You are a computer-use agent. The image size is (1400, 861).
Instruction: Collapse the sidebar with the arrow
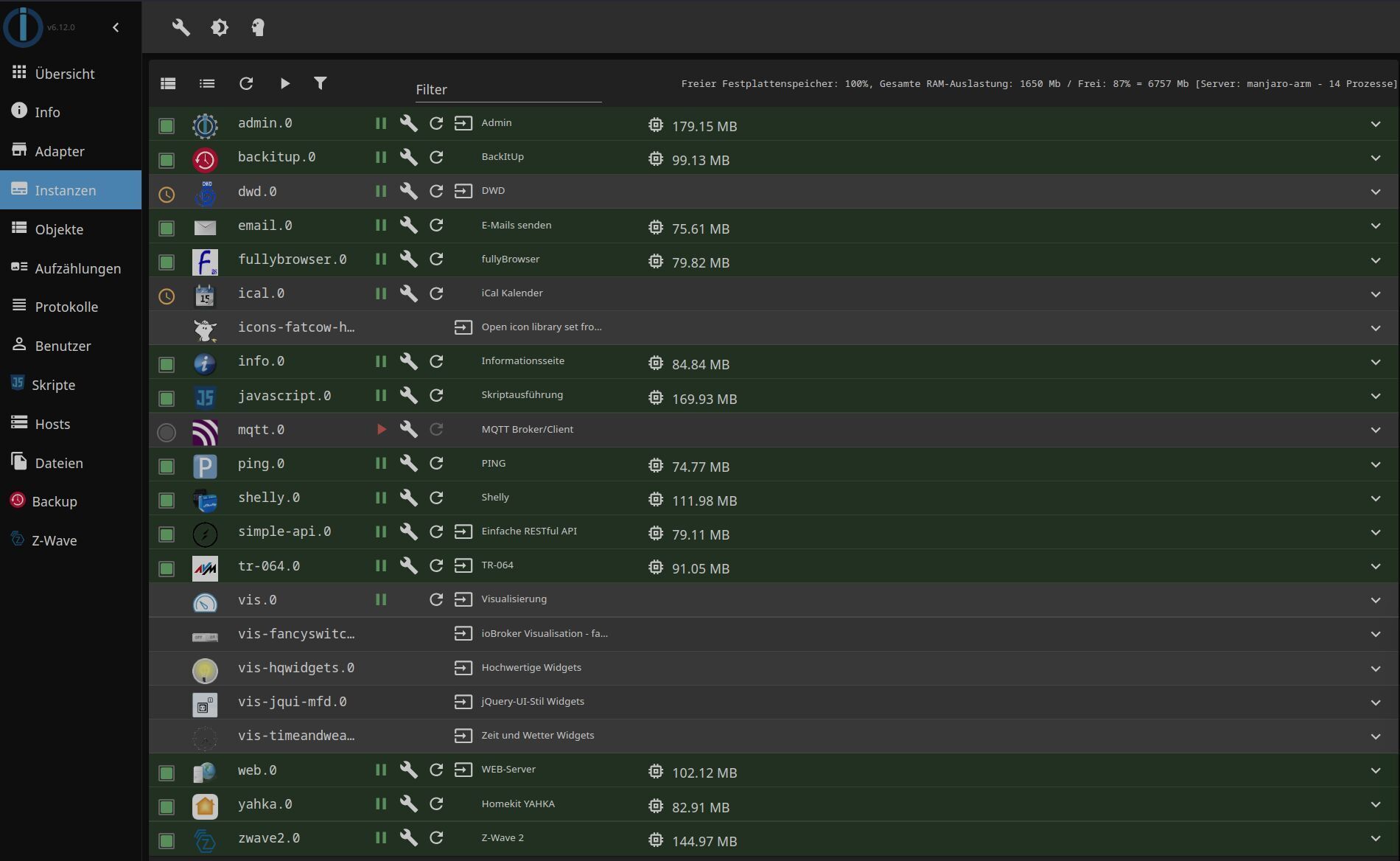point(116,27)
